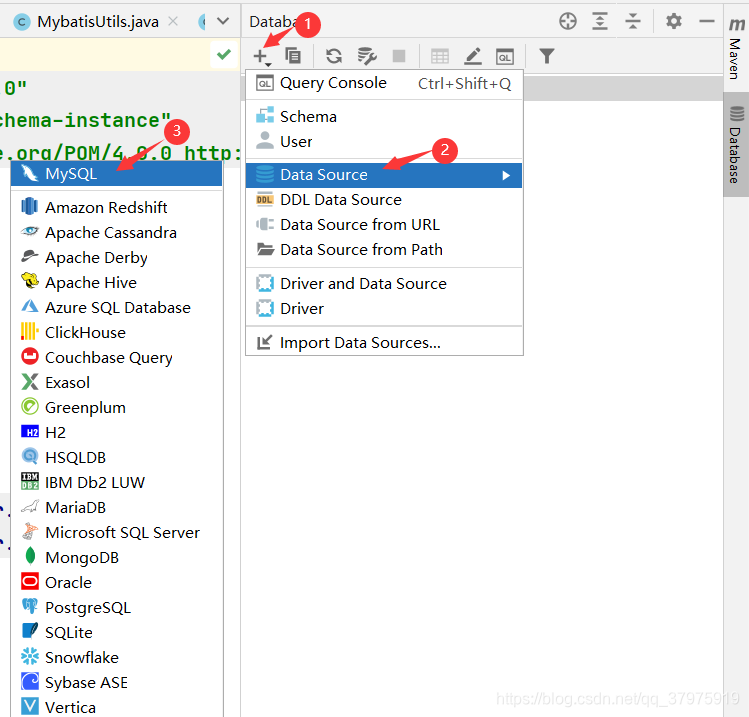Image resolution: width=749 pixels, height=717 pixels.
Task: Open the Maven side tab
Action: (x=736, y=48)
